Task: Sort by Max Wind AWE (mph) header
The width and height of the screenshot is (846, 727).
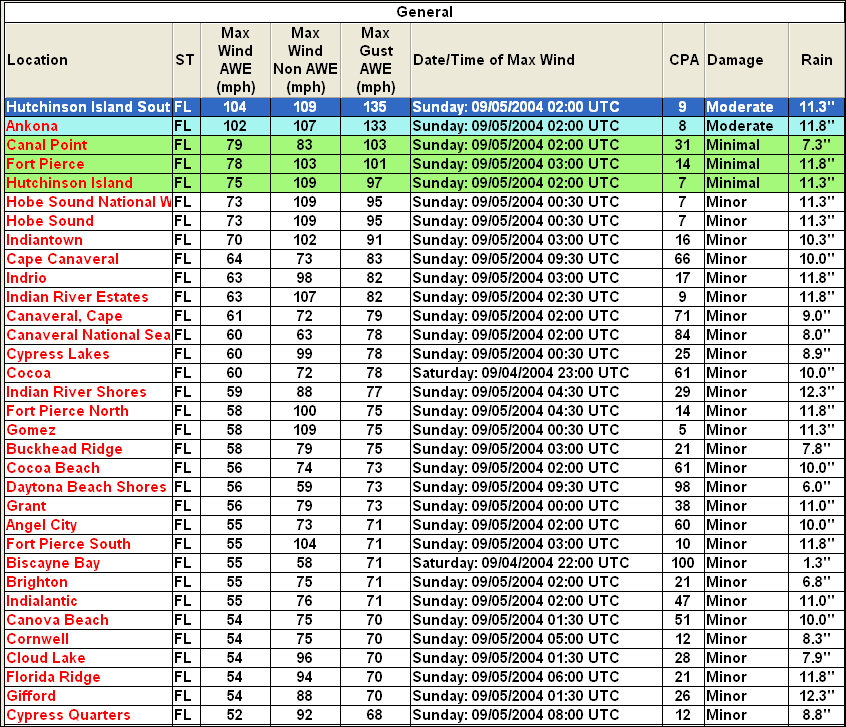Action: pyautogui.click(x=235, y=60)
